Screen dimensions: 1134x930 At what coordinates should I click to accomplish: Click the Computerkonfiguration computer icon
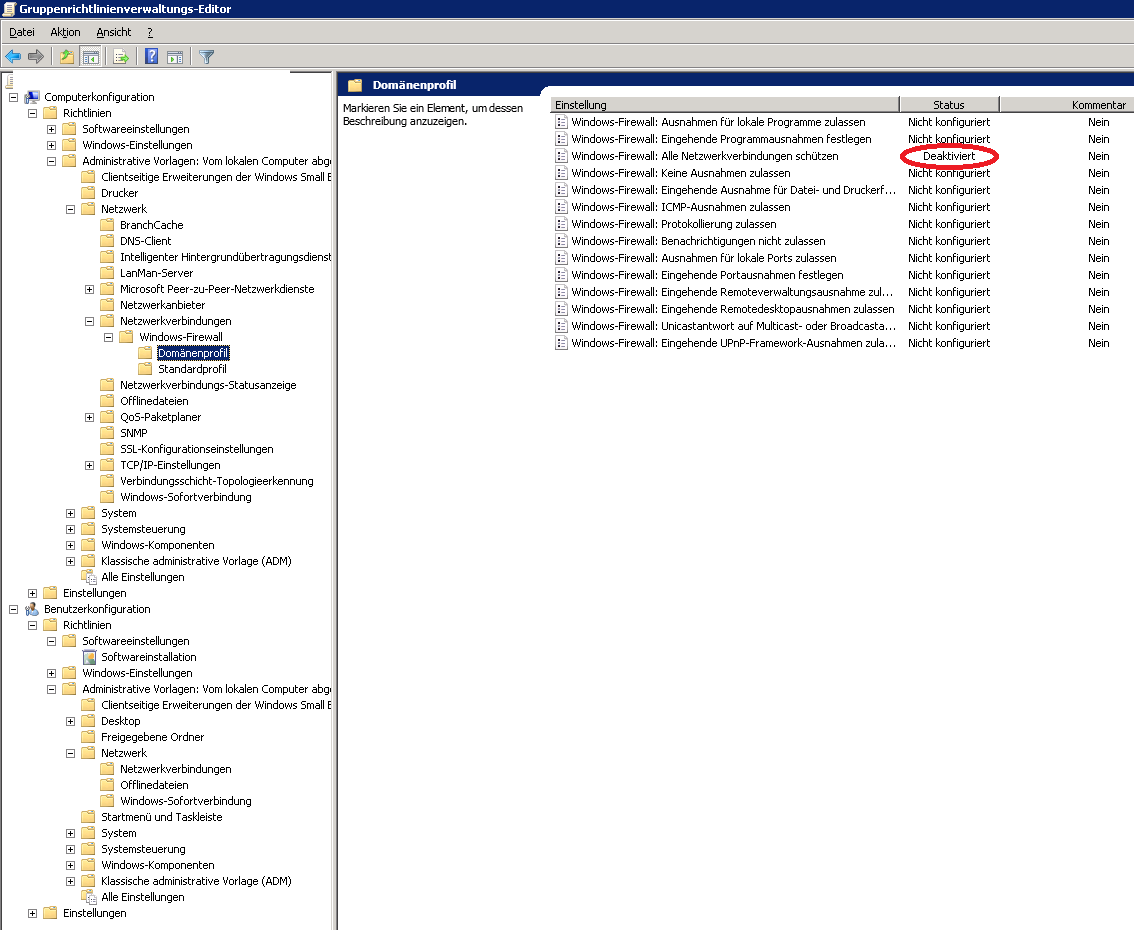(x=32, y=97)
